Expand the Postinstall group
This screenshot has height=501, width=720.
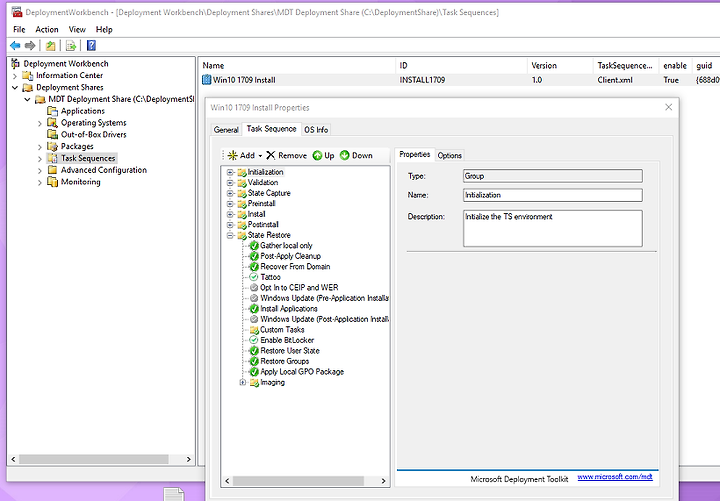tap(231, 225)
